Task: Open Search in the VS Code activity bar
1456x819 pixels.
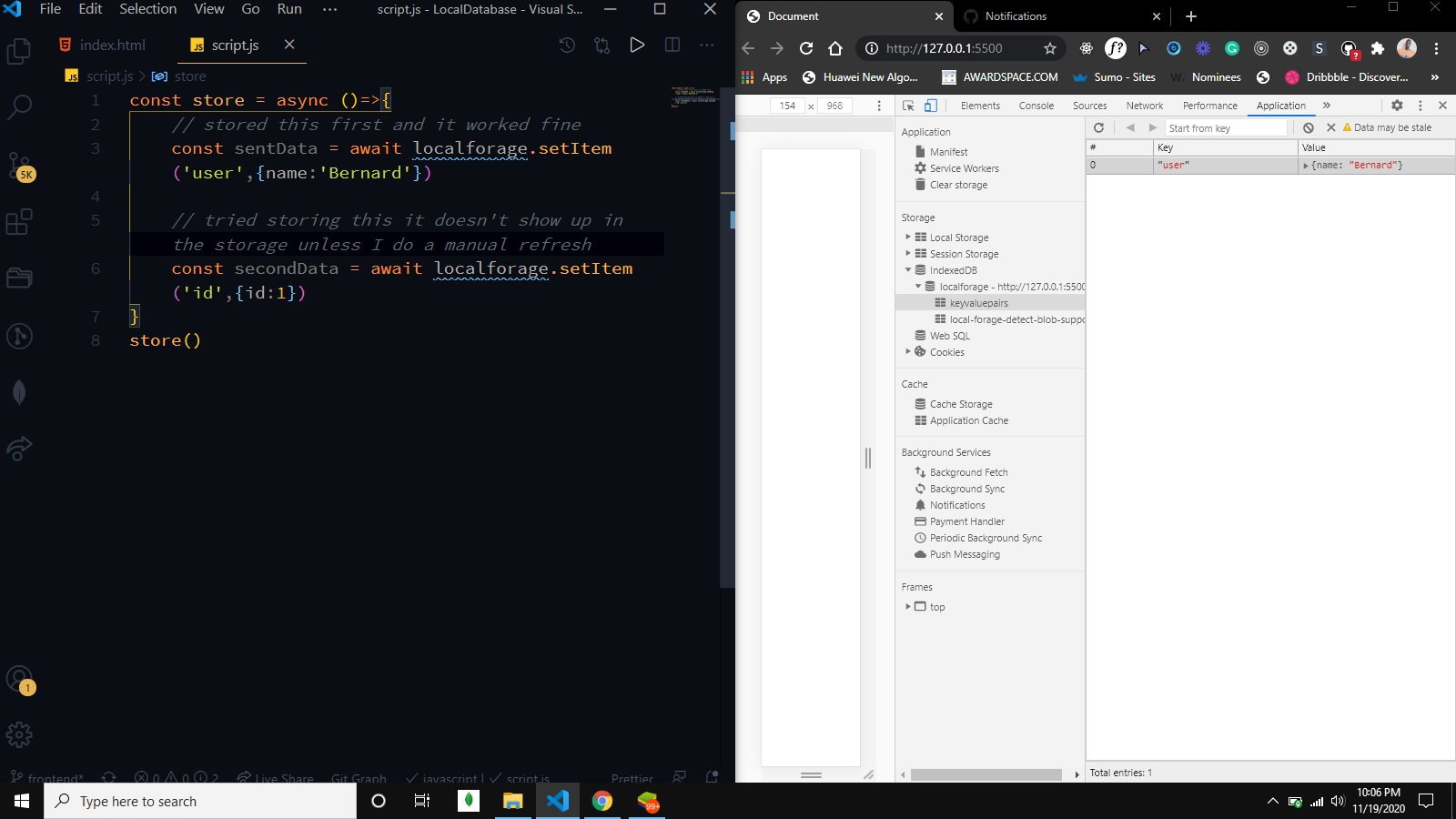Action: click(x=19, y=106)
